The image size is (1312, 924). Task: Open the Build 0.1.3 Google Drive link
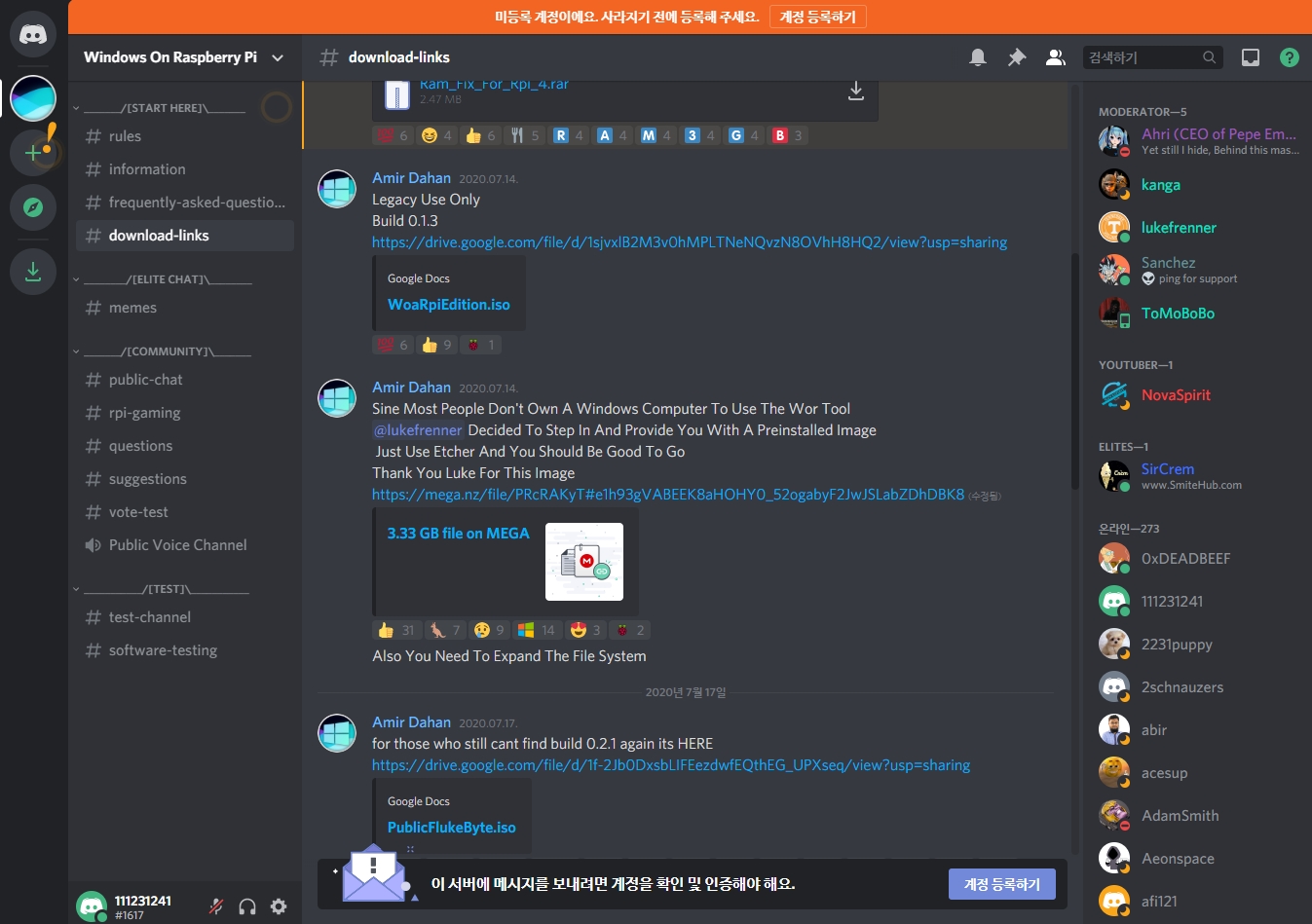click(690, 242)
